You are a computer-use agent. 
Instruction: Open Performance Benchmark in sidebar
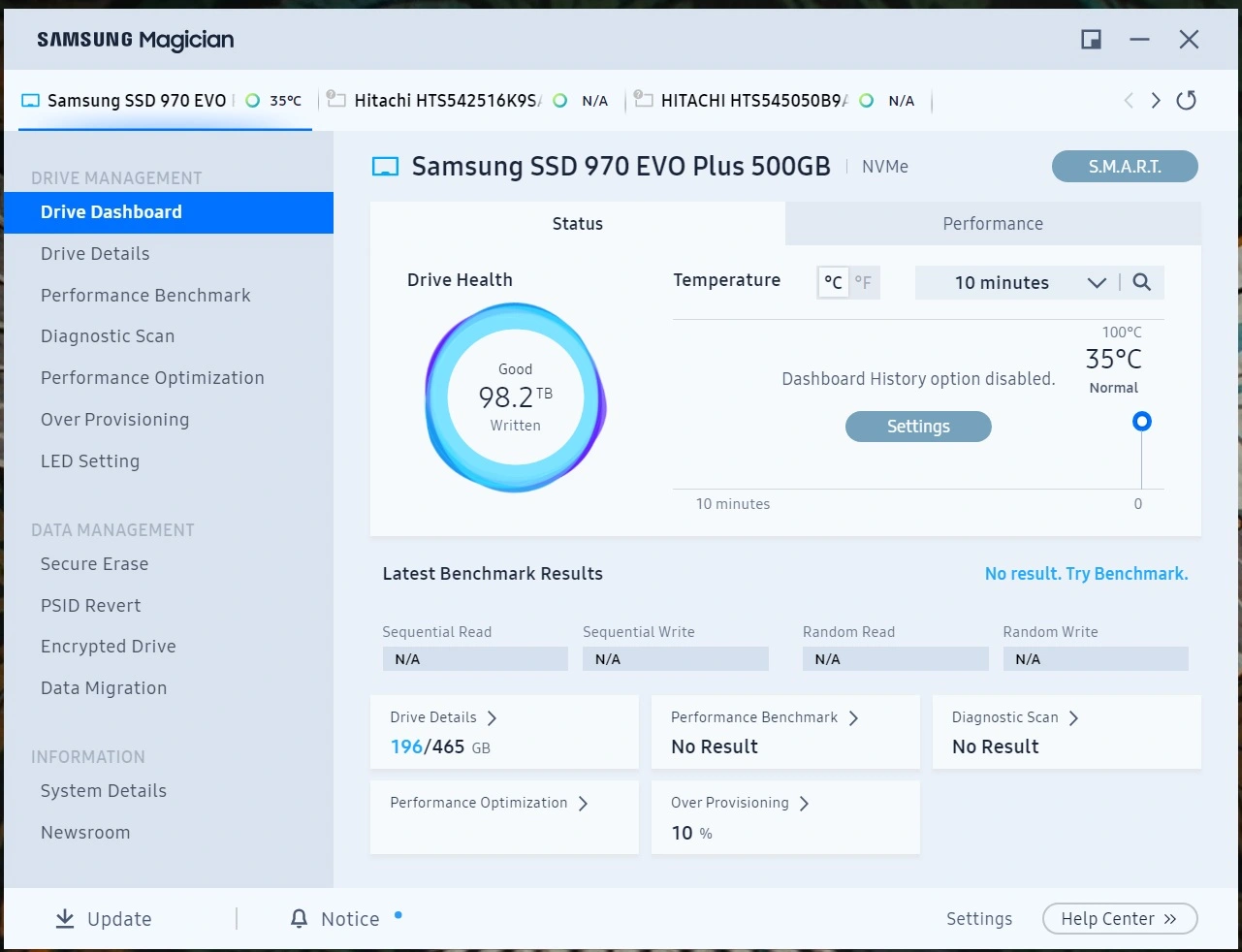145,296
